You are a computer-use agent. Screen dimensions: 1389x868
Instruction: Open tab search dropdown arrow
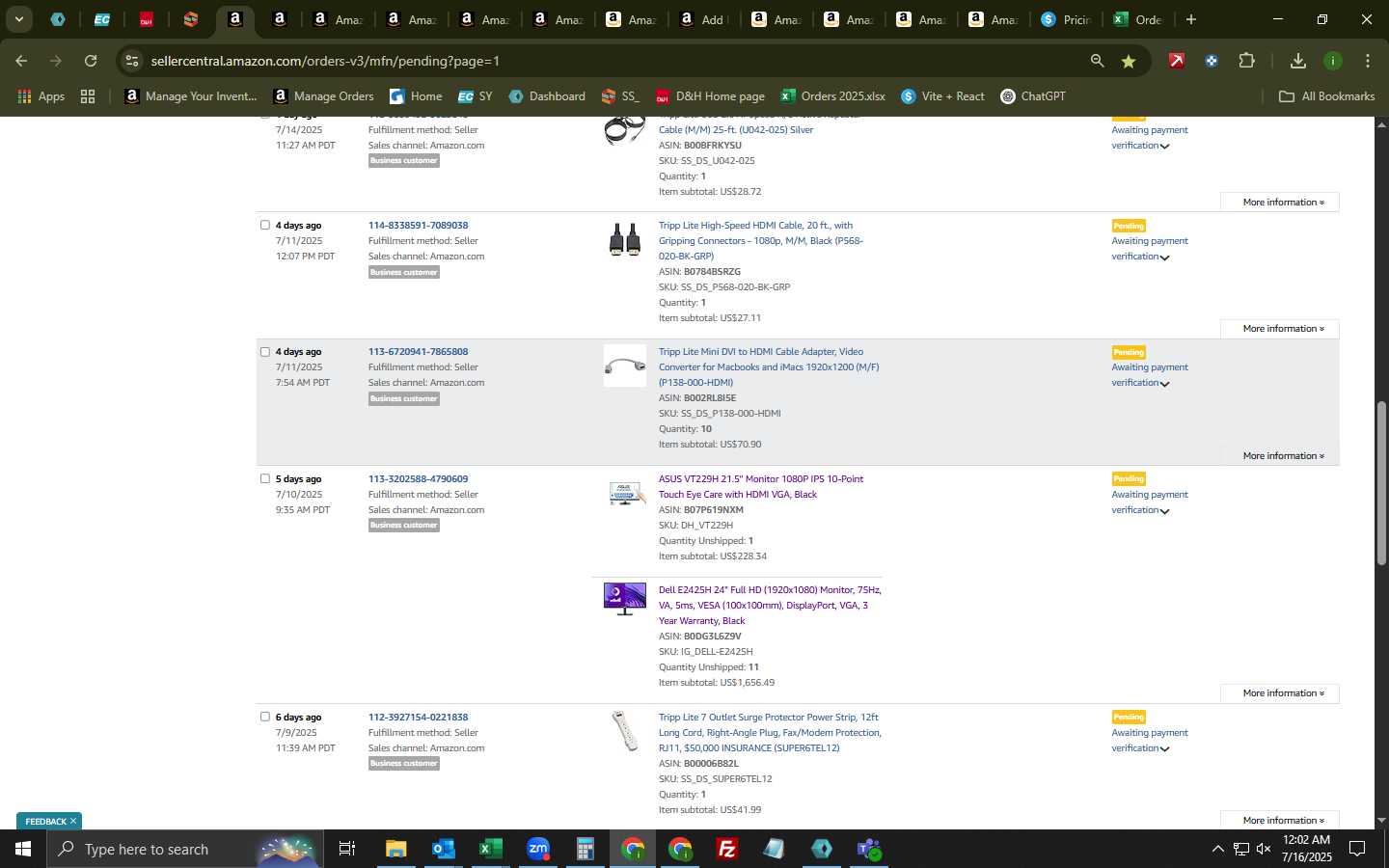(18, 19)
